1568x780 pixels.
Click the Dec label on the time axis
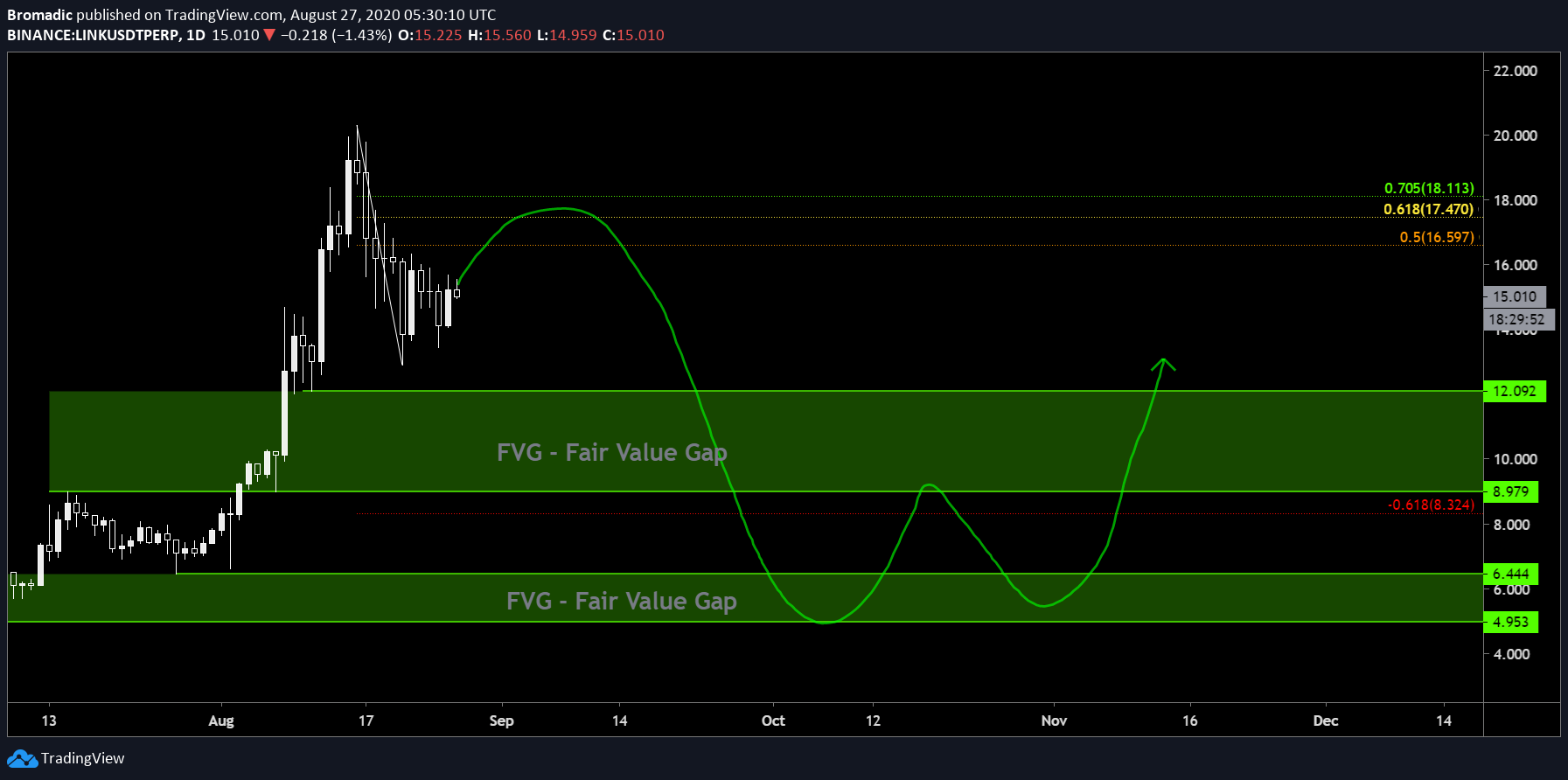pos(1326,721)
